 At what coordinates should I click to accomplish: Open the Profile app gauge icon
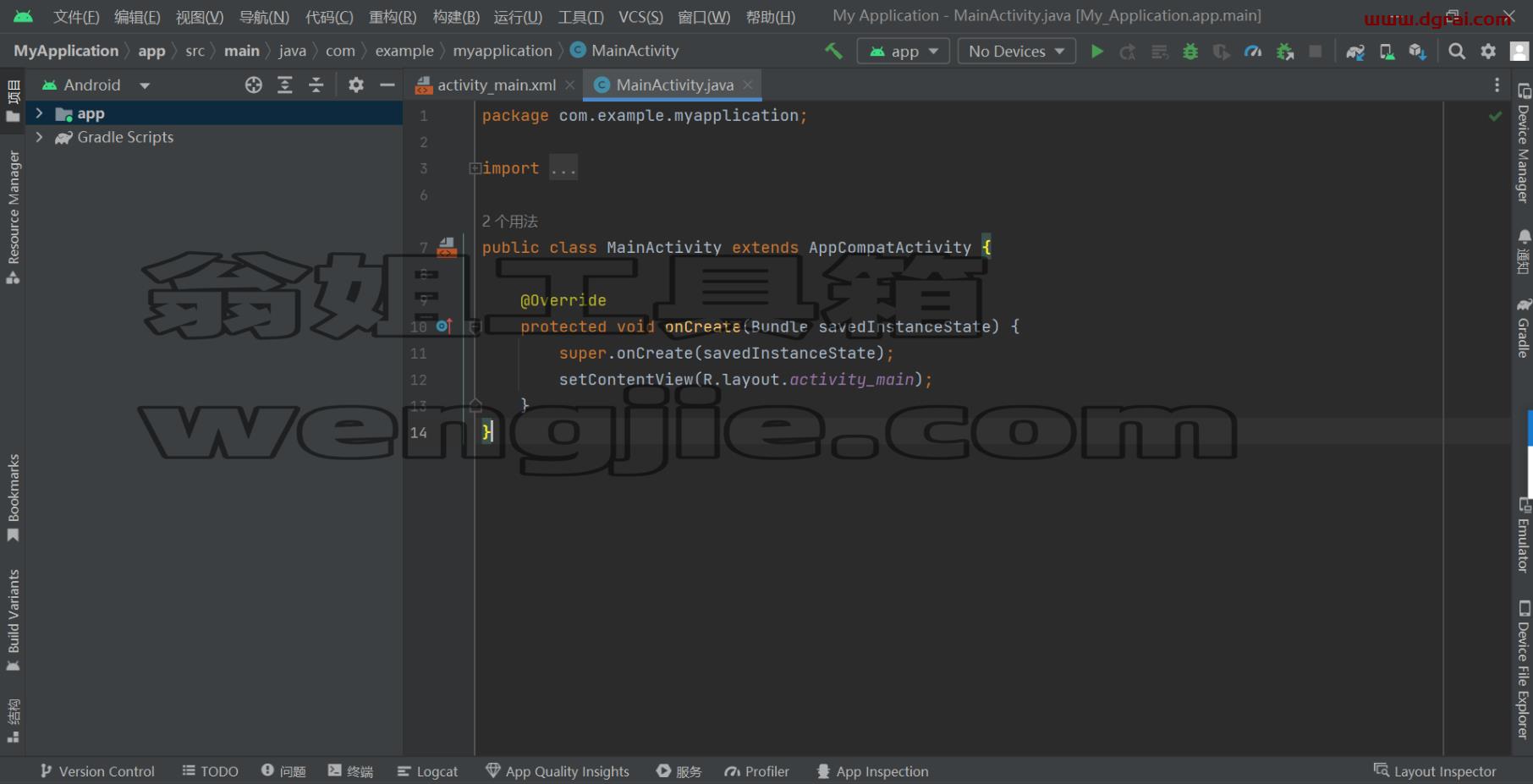1253,52
